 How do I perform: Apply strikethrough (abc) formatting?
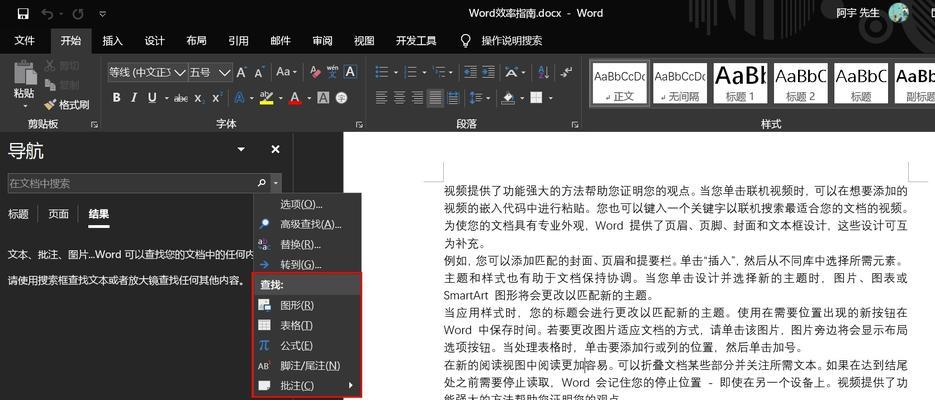181,98
